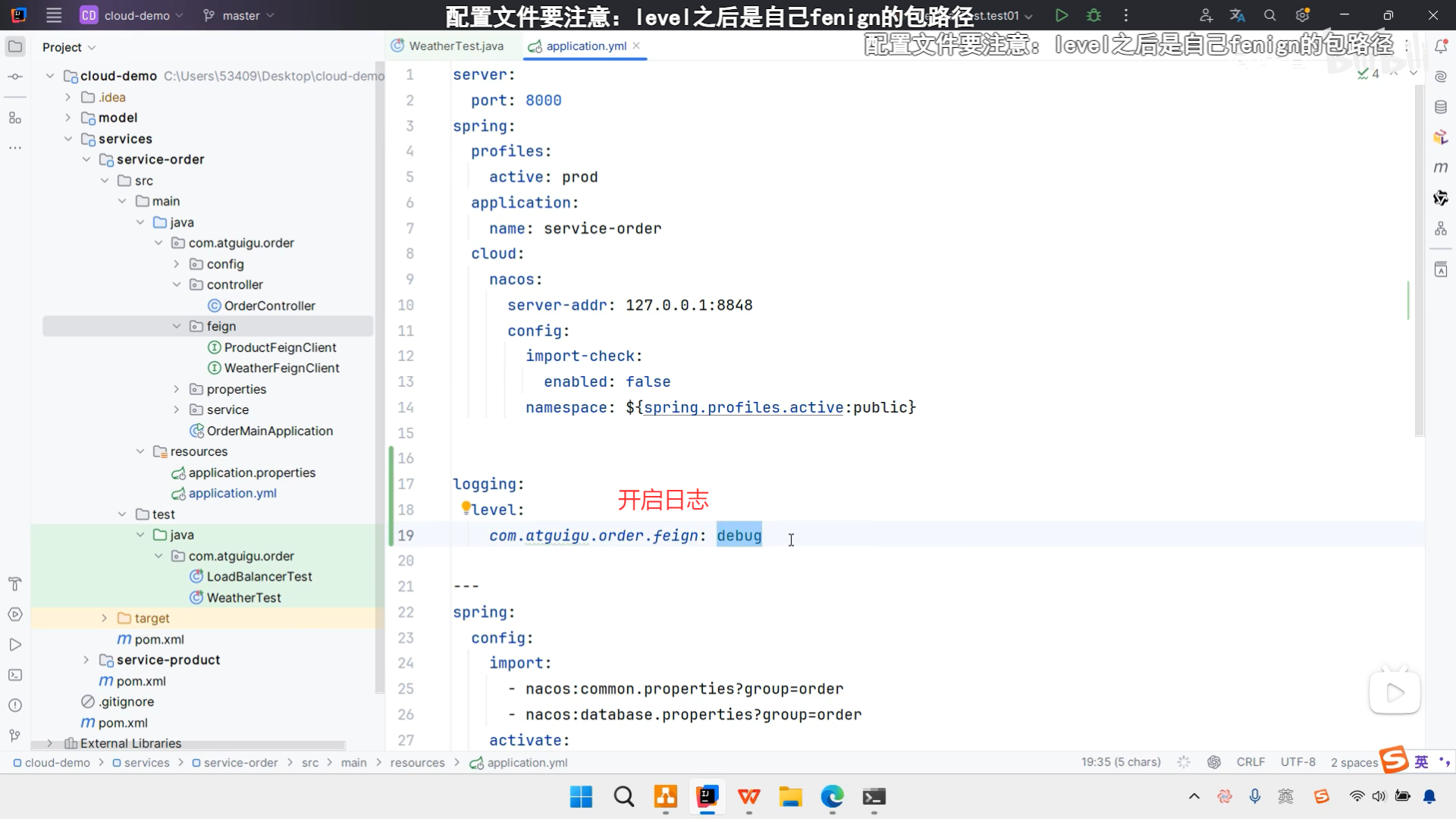Click the intention lightbulb beside level:
1456x819 pixels.
465,507
